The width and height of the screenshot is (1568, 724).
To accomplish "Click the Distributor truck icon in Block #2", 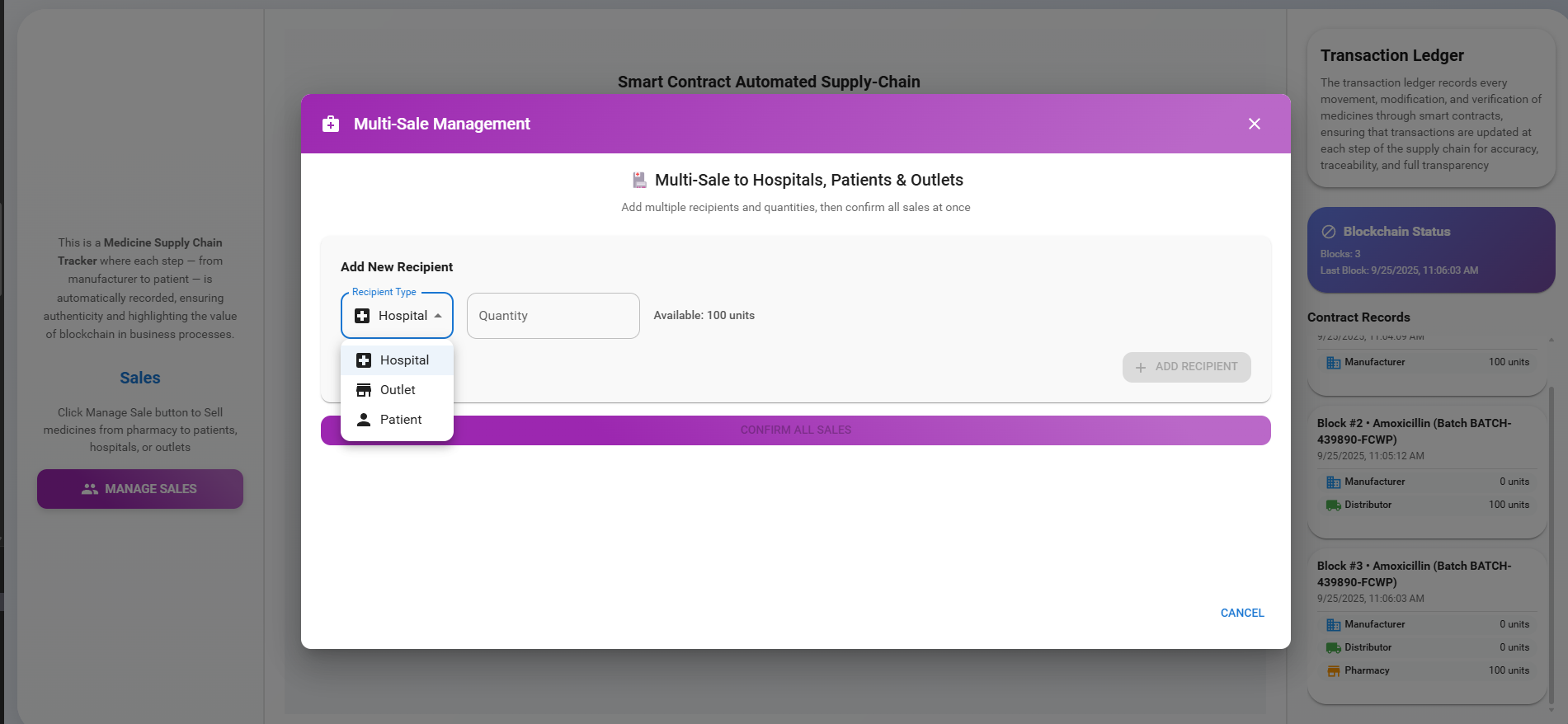I will 1333,505.
